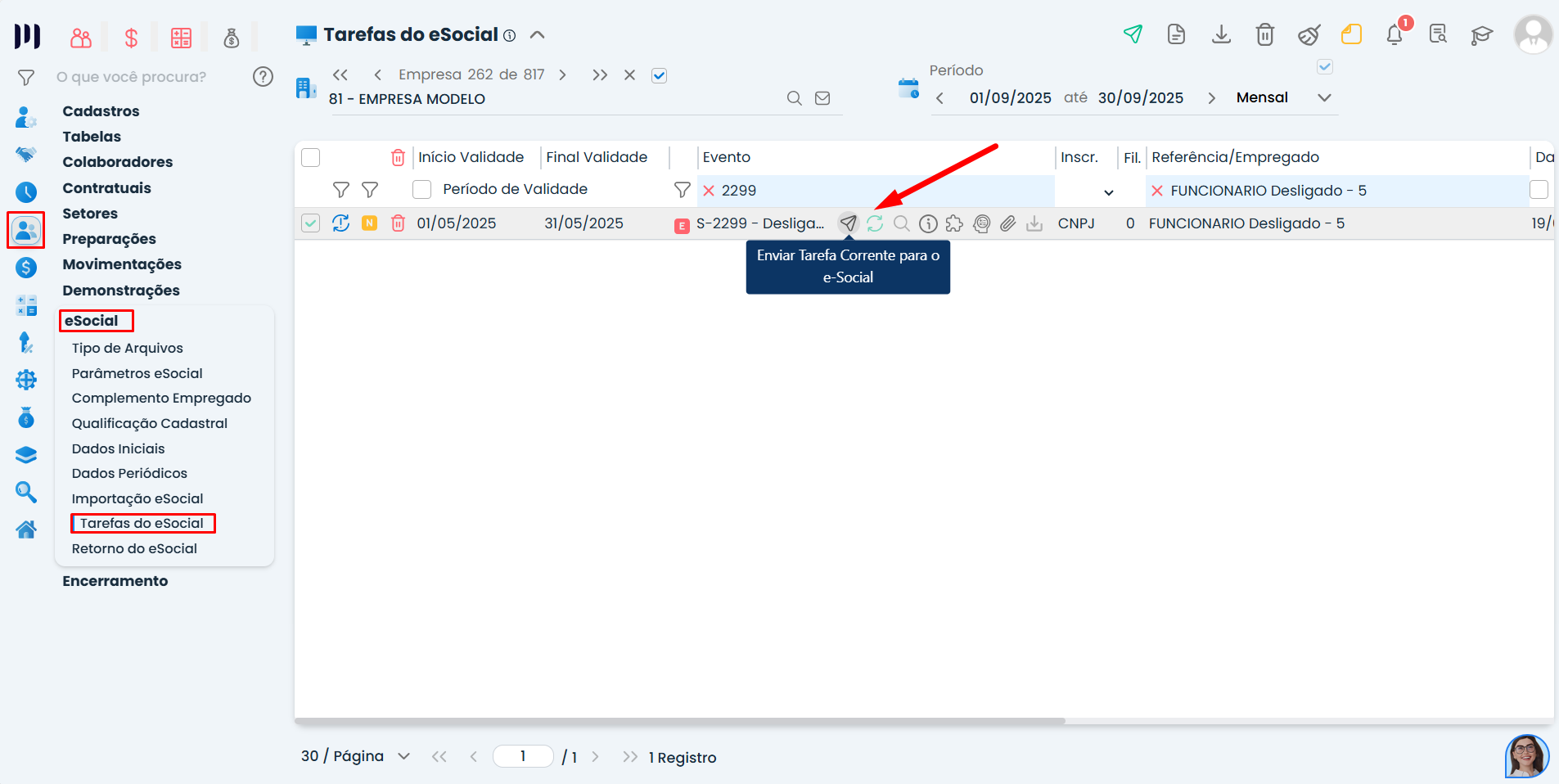The image size is (1559, 784).
Task: Click the download icon in the S-2299 row
Action: (x=1034, y=223)
